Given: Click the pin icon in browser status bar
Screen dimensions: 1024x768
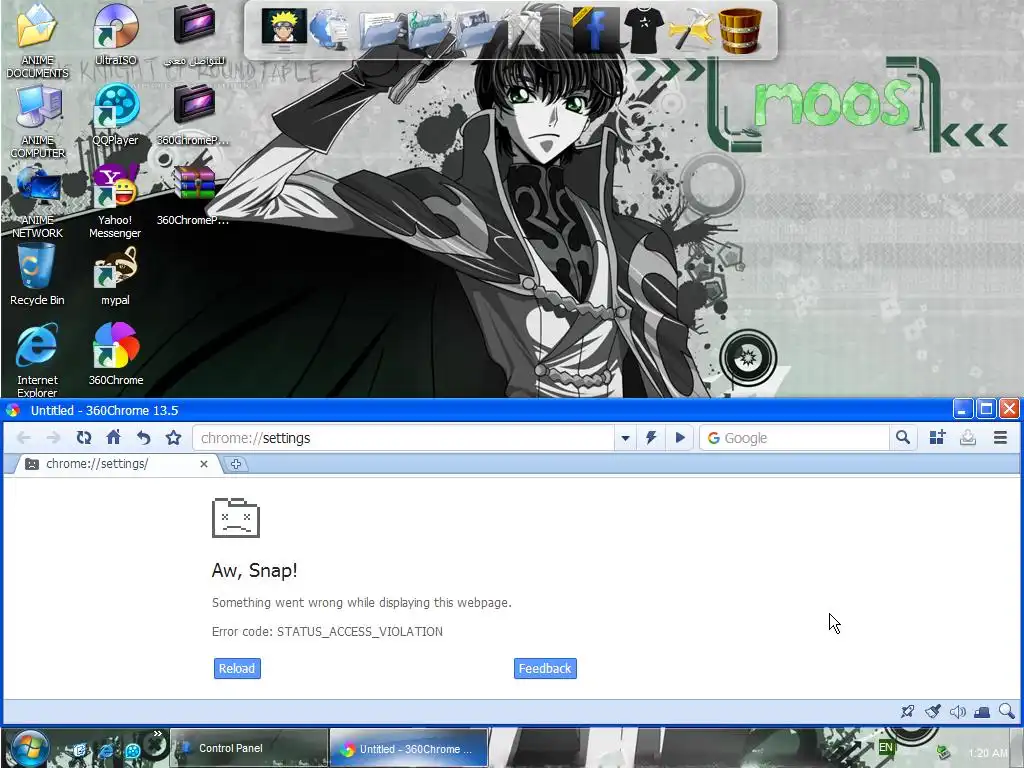Looking at the screenshot, I should point(907,711).
